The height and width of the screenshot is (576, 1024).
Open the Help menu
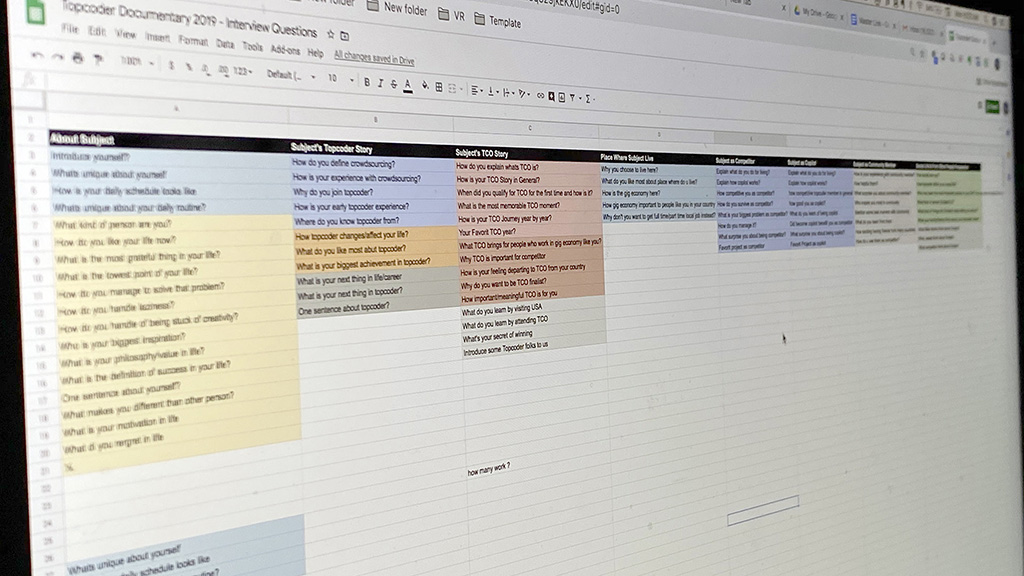click(315, 52)
